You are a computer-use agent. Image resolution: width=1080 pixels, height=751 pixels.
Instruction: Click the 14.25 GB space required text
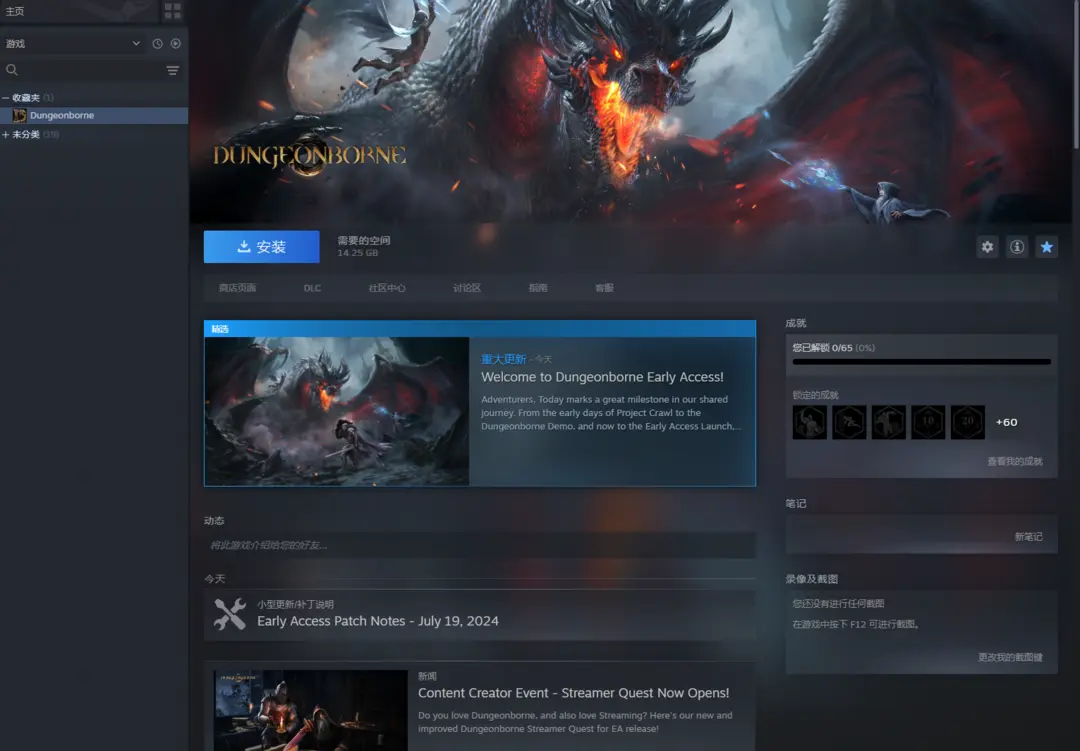click(357, 253)
